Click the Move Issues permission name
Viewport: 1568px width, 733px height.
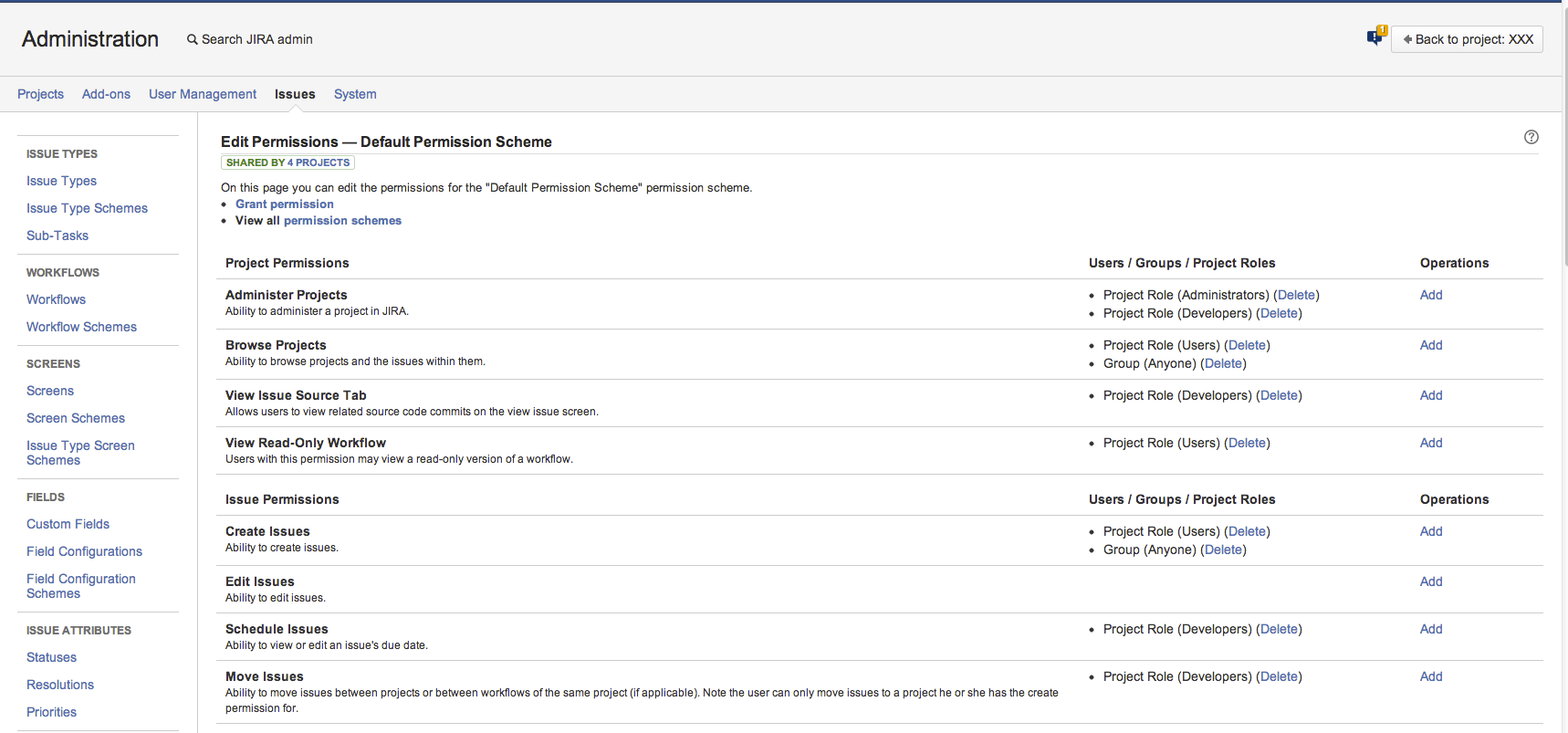(x=265, y=676)
